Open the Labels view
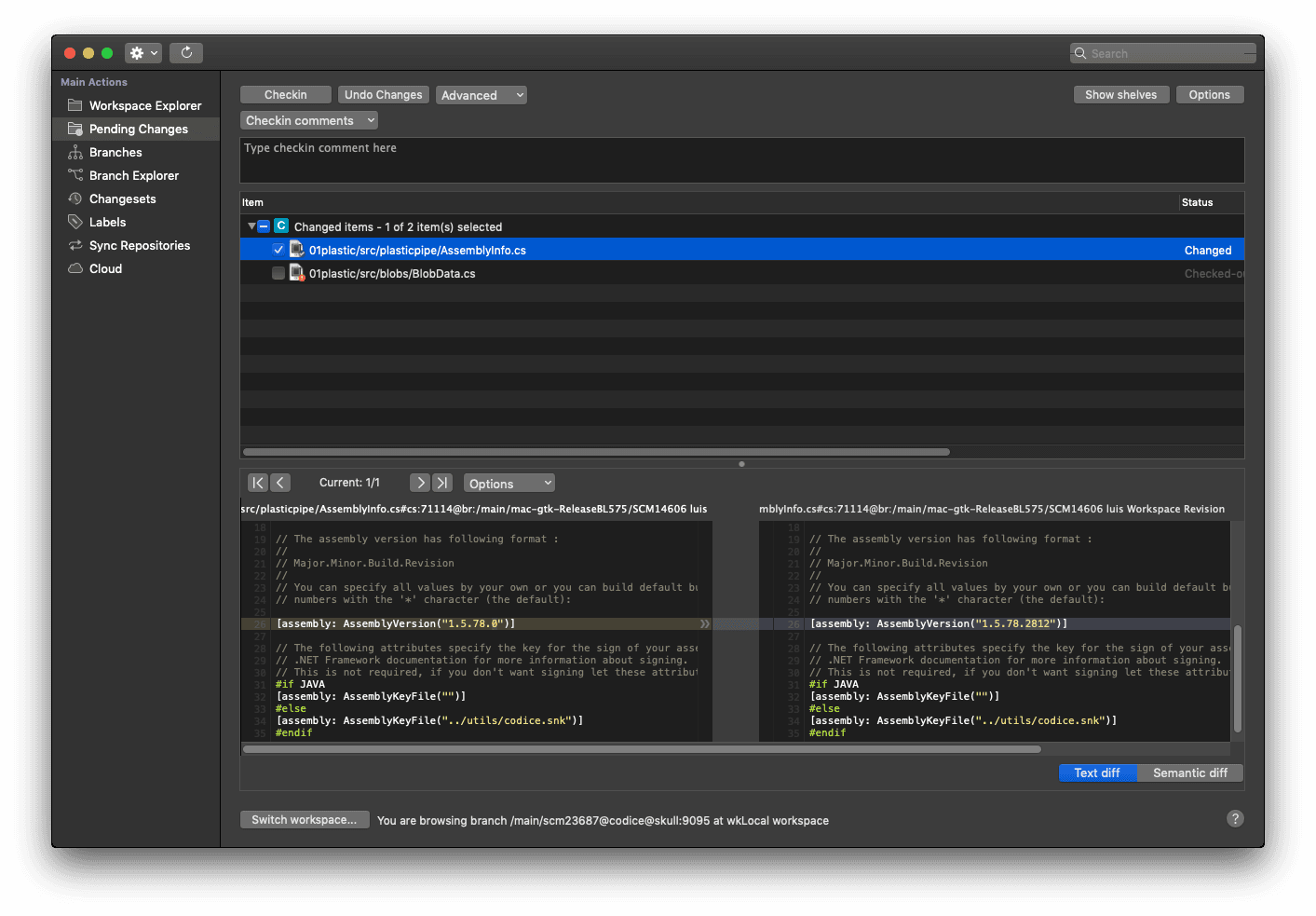The height and width of the screenshot is (916, 1316). click(106, 222)
